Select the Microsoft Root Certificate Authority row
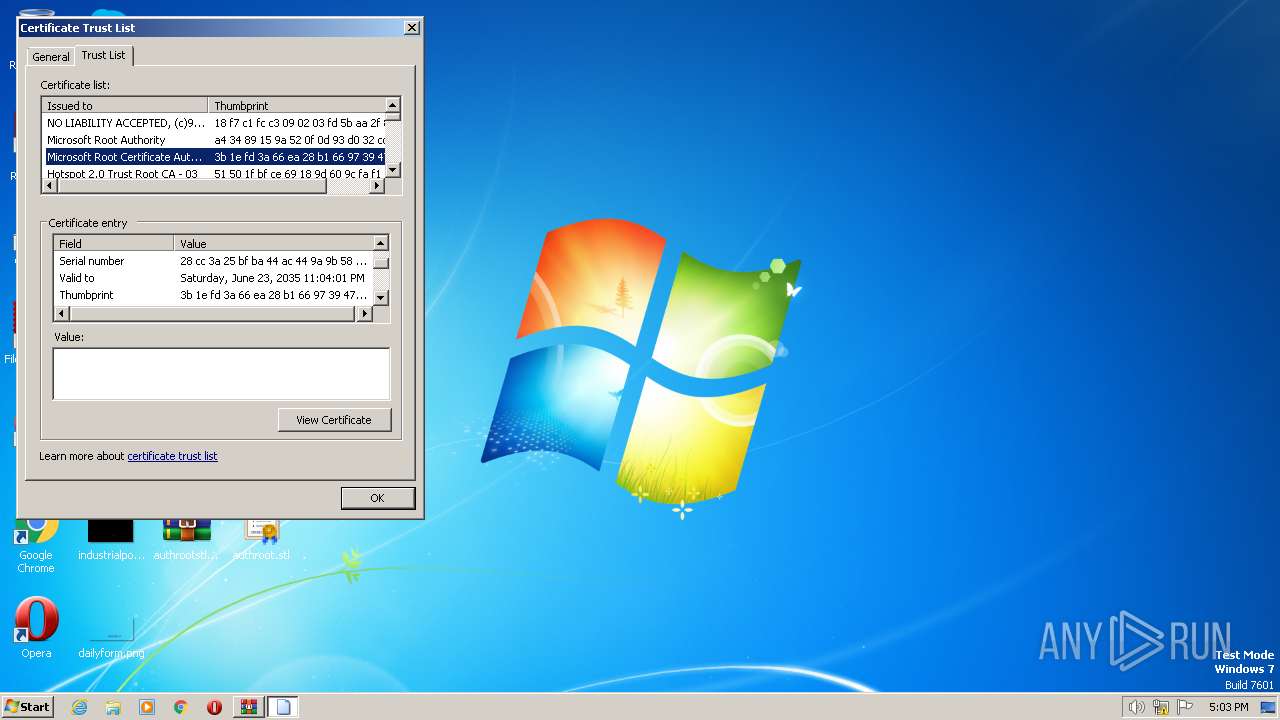1280x720 pixels. [213, 157]
